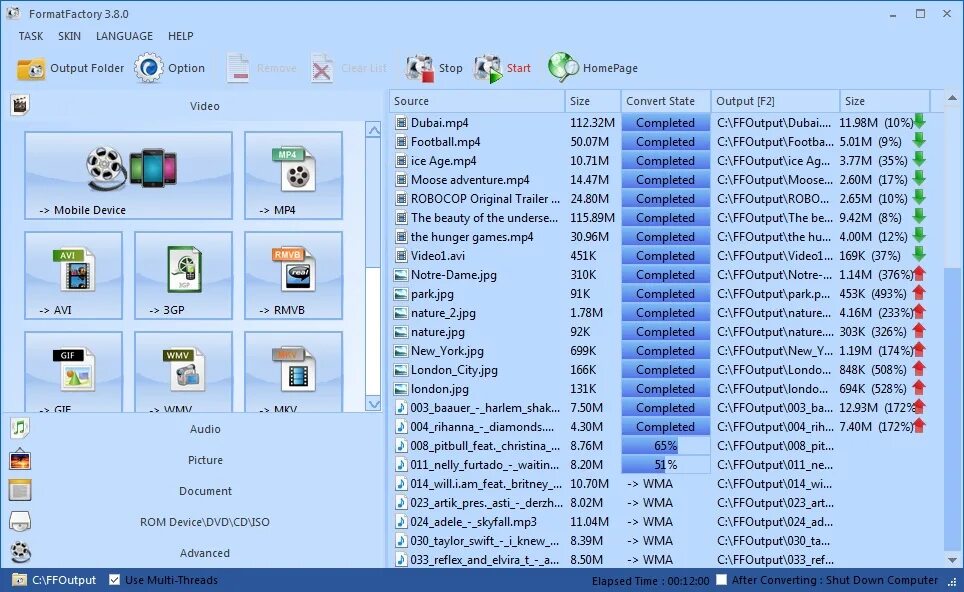Select the ice Age.mp4 row
This screenshot has width=964, height=592.
point(666,161)
